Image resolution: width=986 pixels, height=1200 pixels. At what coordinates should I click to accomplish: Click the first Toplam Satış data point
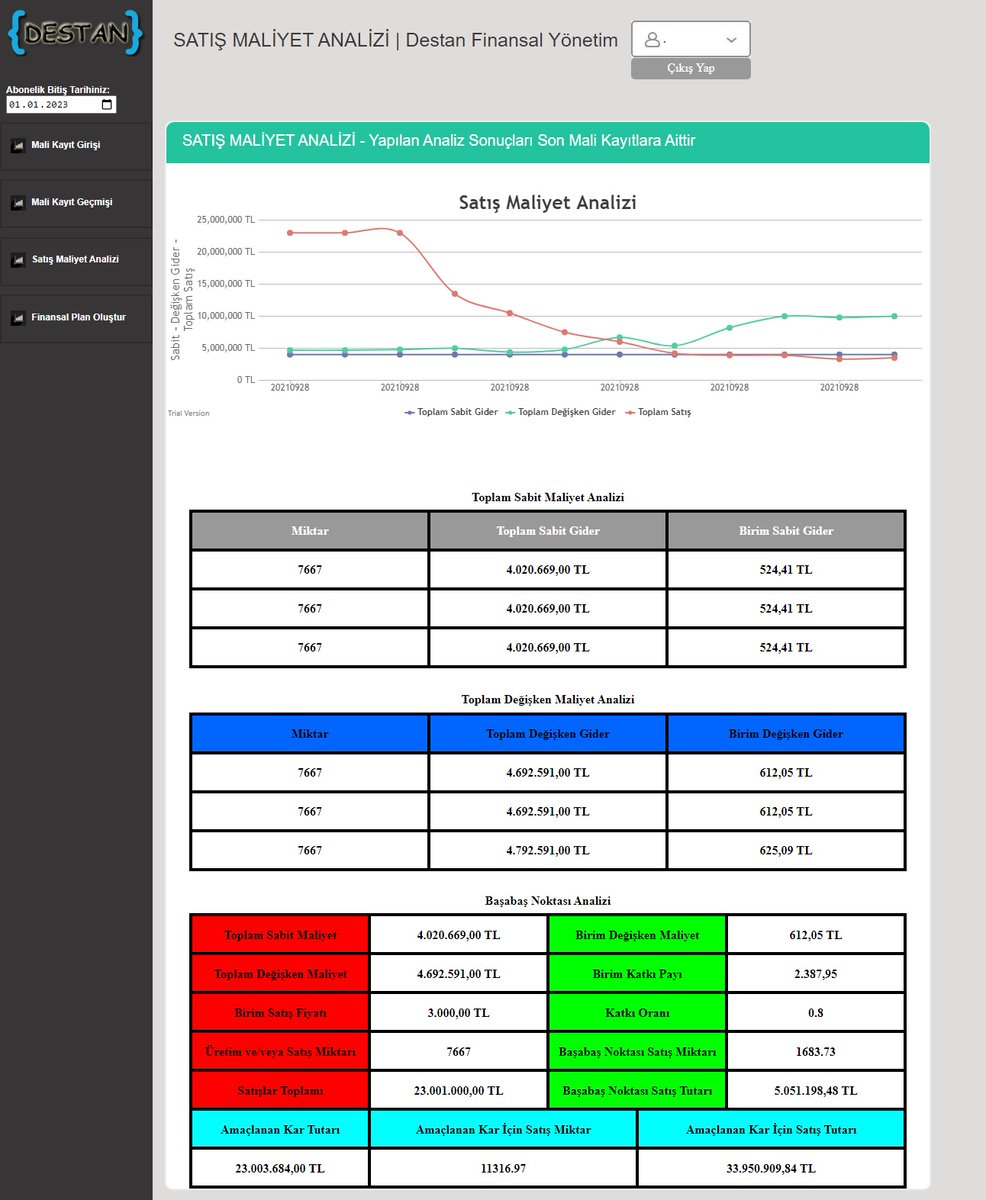click(290, 233)
